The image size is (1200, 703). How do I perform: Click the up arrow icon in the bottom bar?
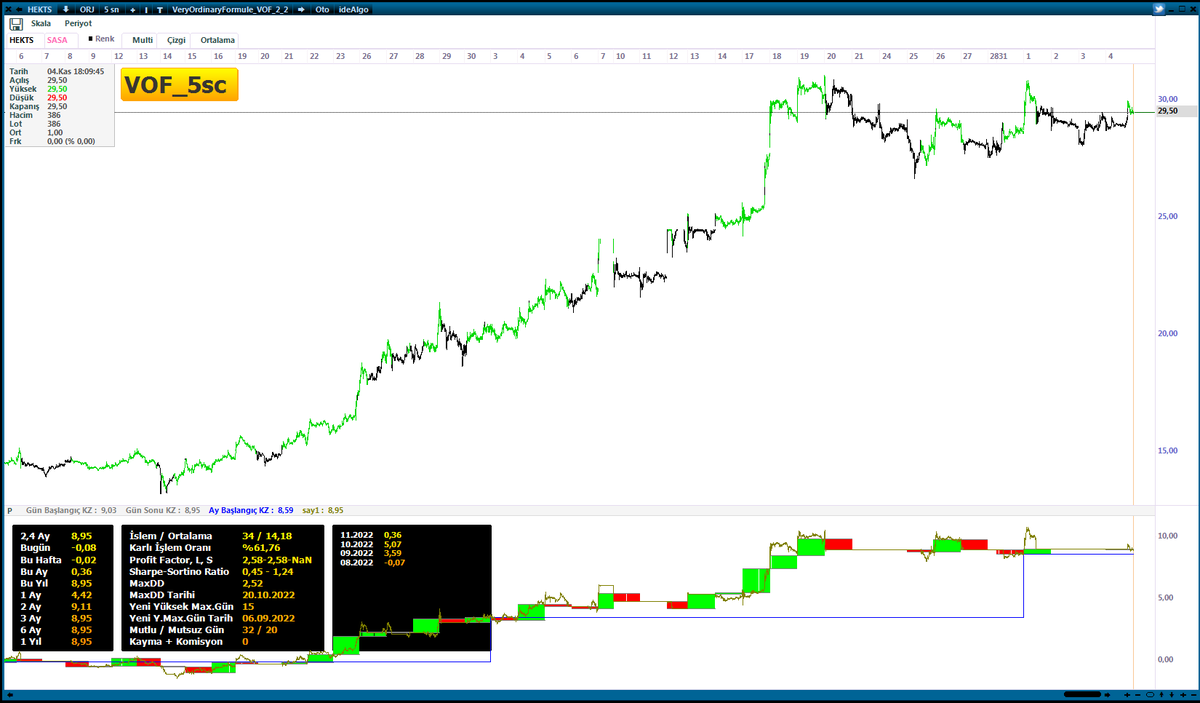point(1161,695)
